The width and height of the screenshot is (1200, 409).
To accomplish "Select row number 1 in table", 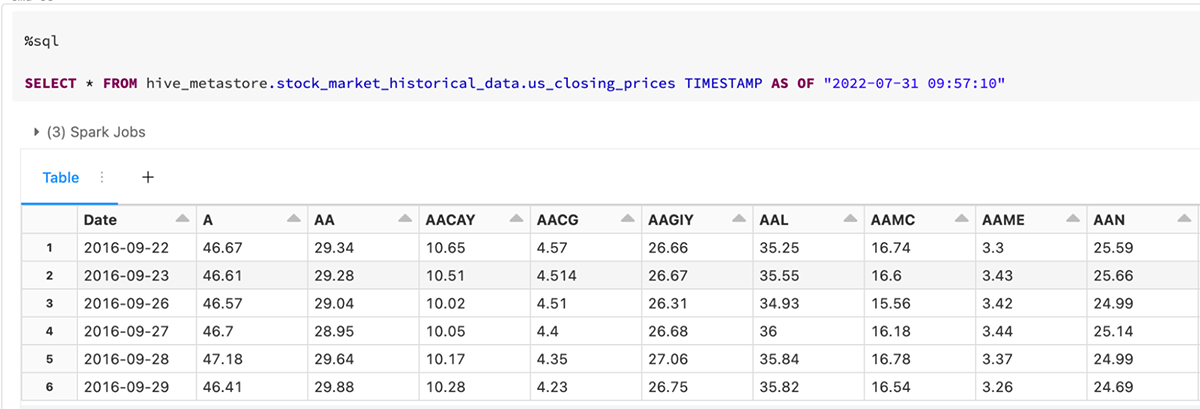I will pyautogui.click(x=48, y=246).
